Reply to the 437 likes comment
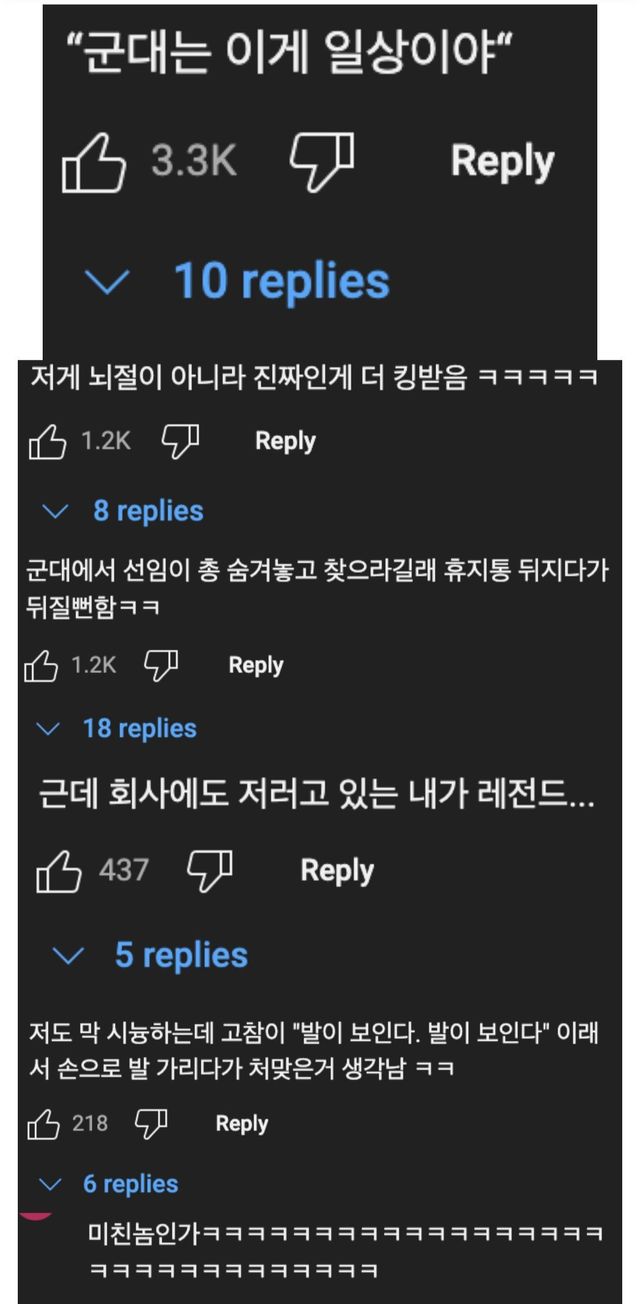Viewport: 640px width, 1304px height. [x=337, y=871]
